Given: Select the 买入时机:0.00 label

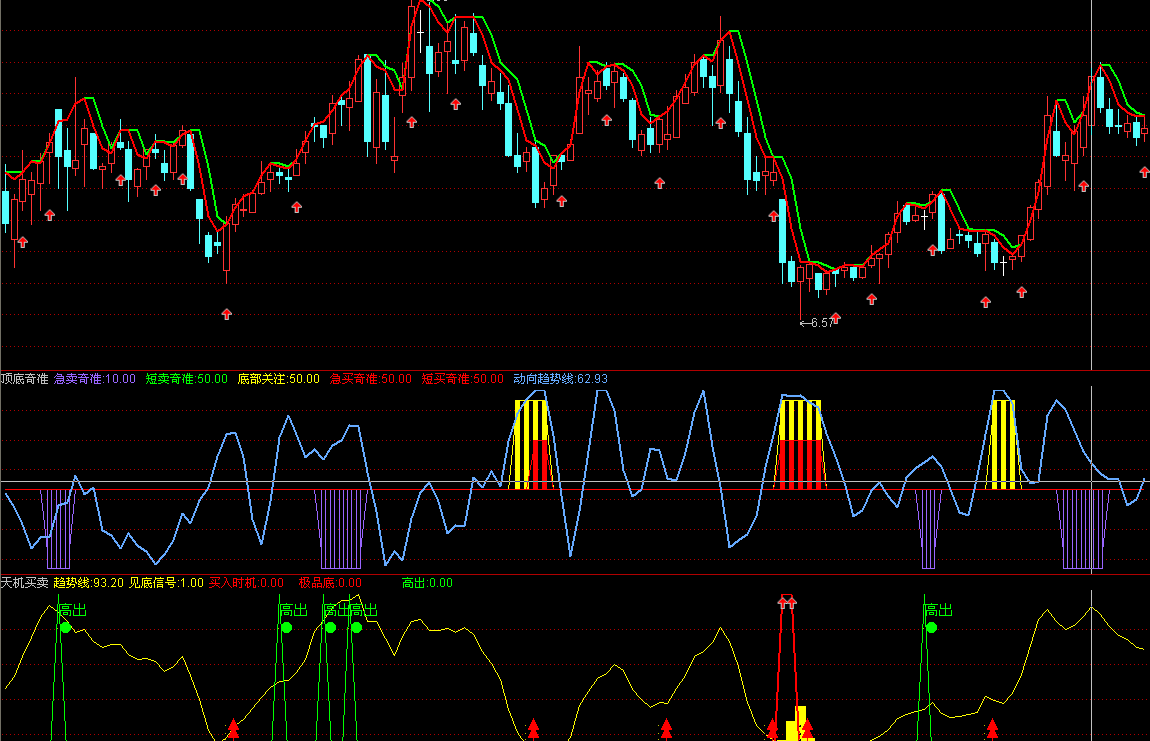Looking at the screenshot, I should click(246, 583).
